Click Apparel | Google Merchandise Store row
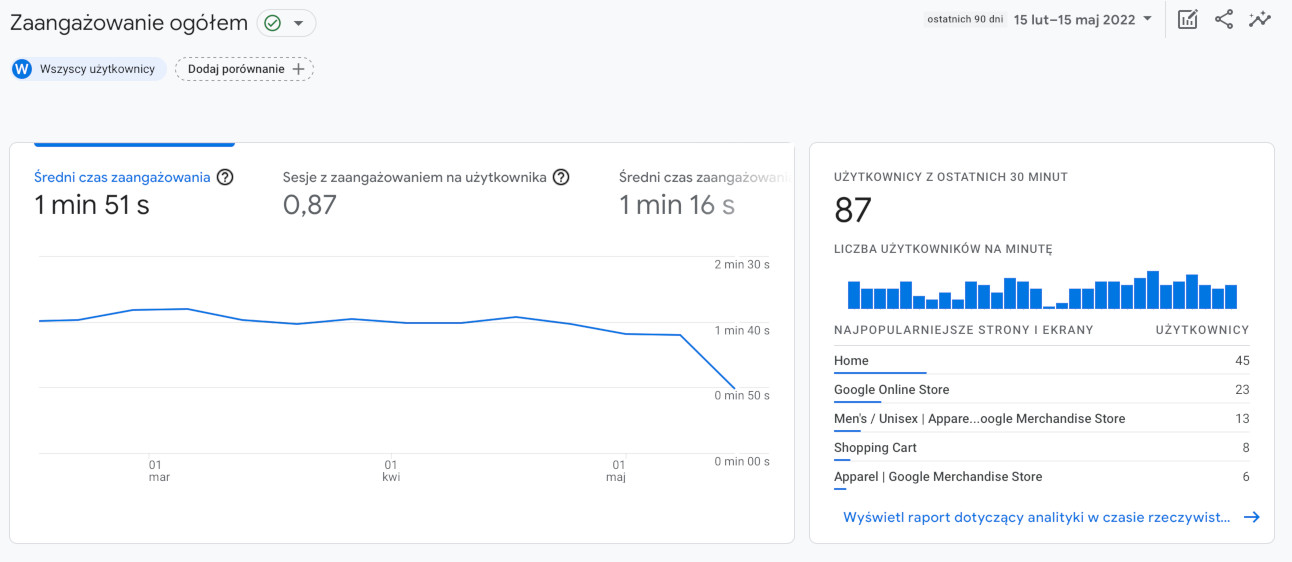Screen dimensions: 1292x562 pos(1042,477)
